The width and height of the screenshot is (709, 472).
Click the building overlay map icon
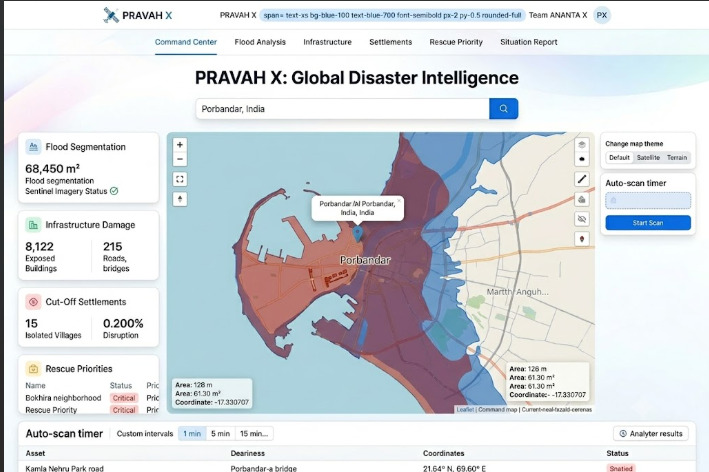tap(582, 199)
